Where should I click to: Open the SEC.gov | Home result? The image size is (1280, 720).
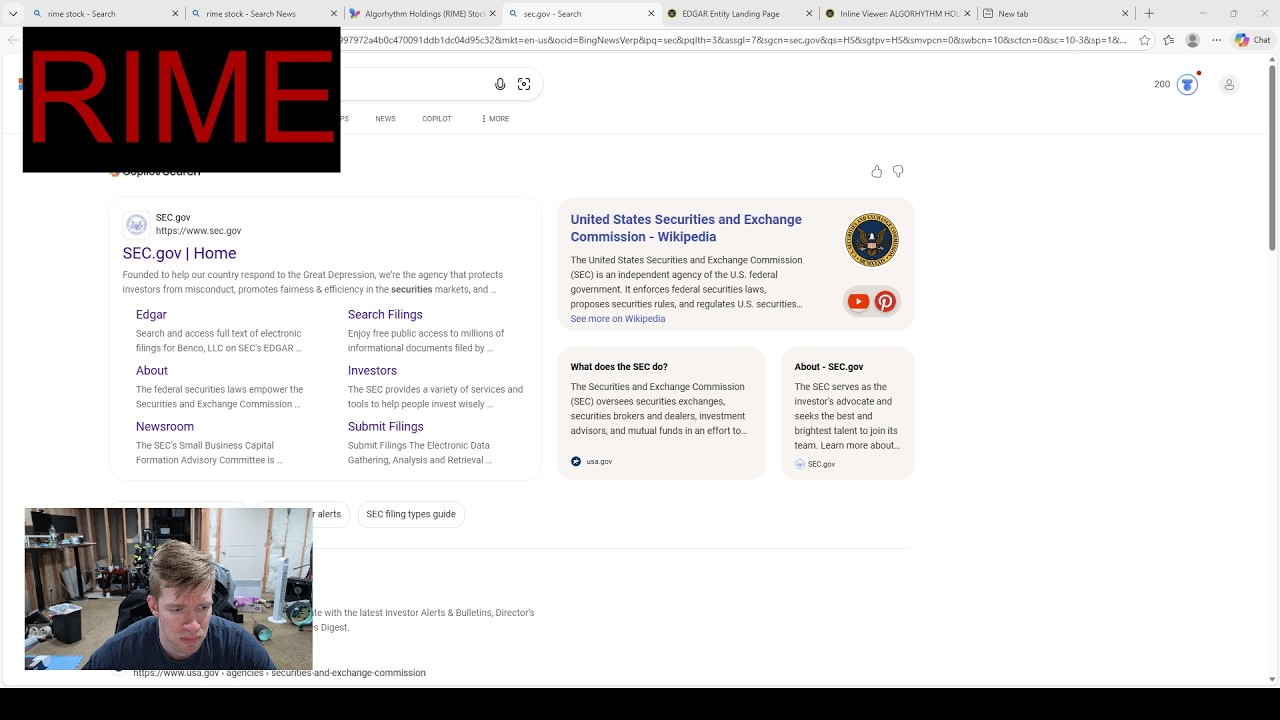pyautogui.click(x=179, y=253)
